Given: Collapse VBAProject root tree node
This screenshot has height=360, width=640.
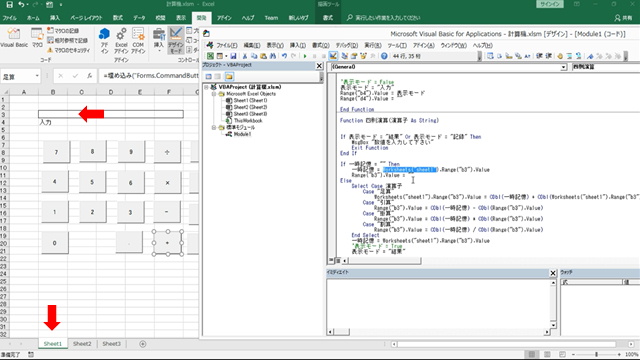Looking at the screenshot, I should pyautogui.click(x=207, y=87).
